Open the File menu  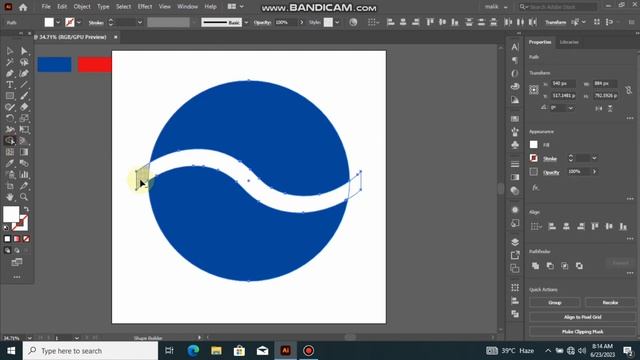46,7
